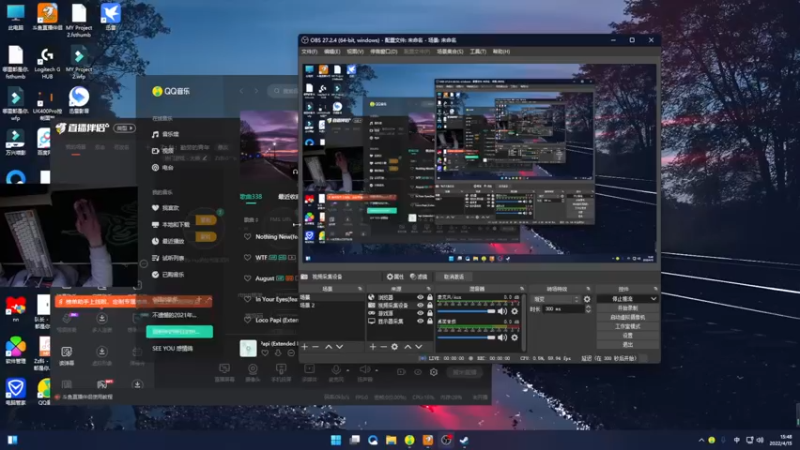Toggle lock on video capture device source

click(x=430, y=305)
